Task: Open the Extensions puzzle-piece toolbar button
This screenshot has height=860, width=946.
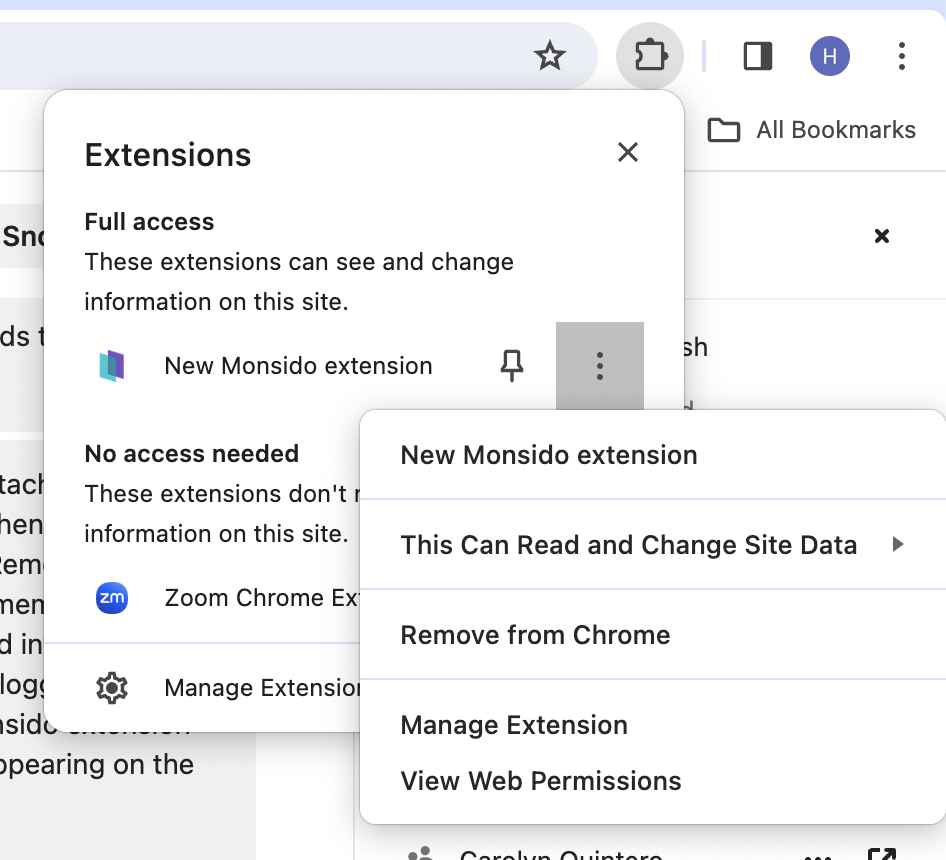Action: (x=650, y=56)
